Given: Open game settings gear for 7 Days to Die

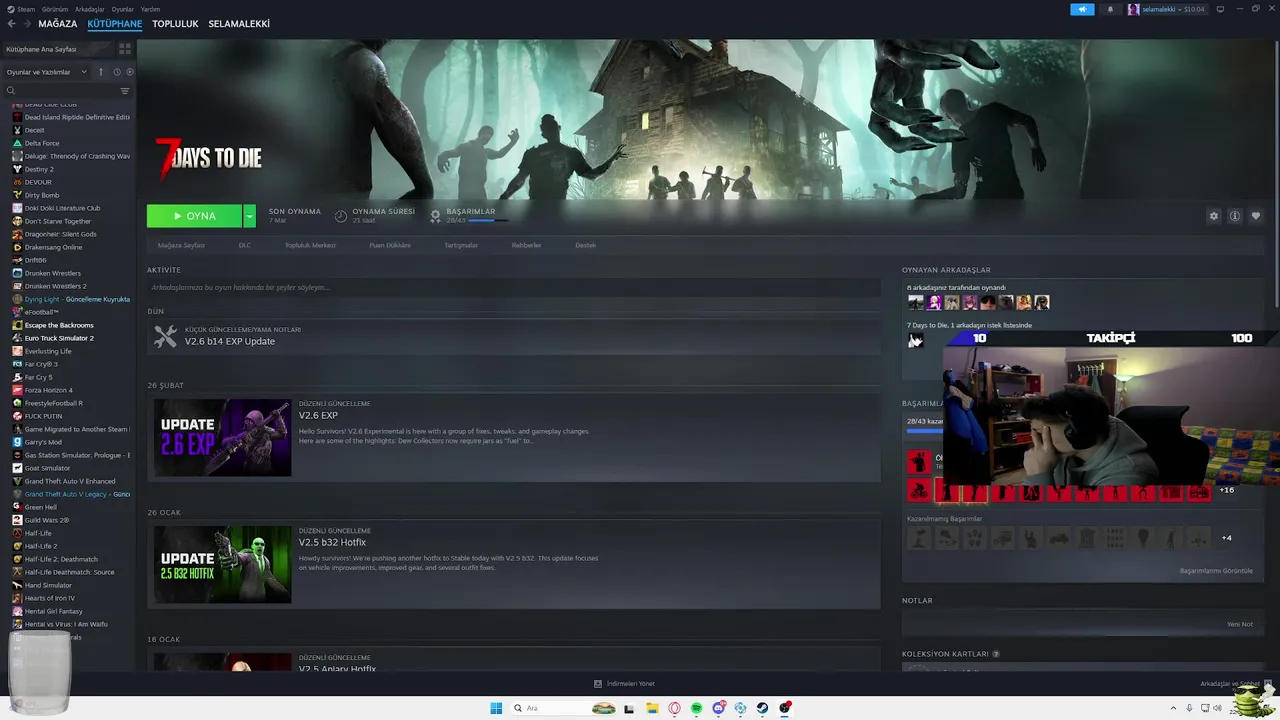Looking at the screenshot, I should (1214, 216).
